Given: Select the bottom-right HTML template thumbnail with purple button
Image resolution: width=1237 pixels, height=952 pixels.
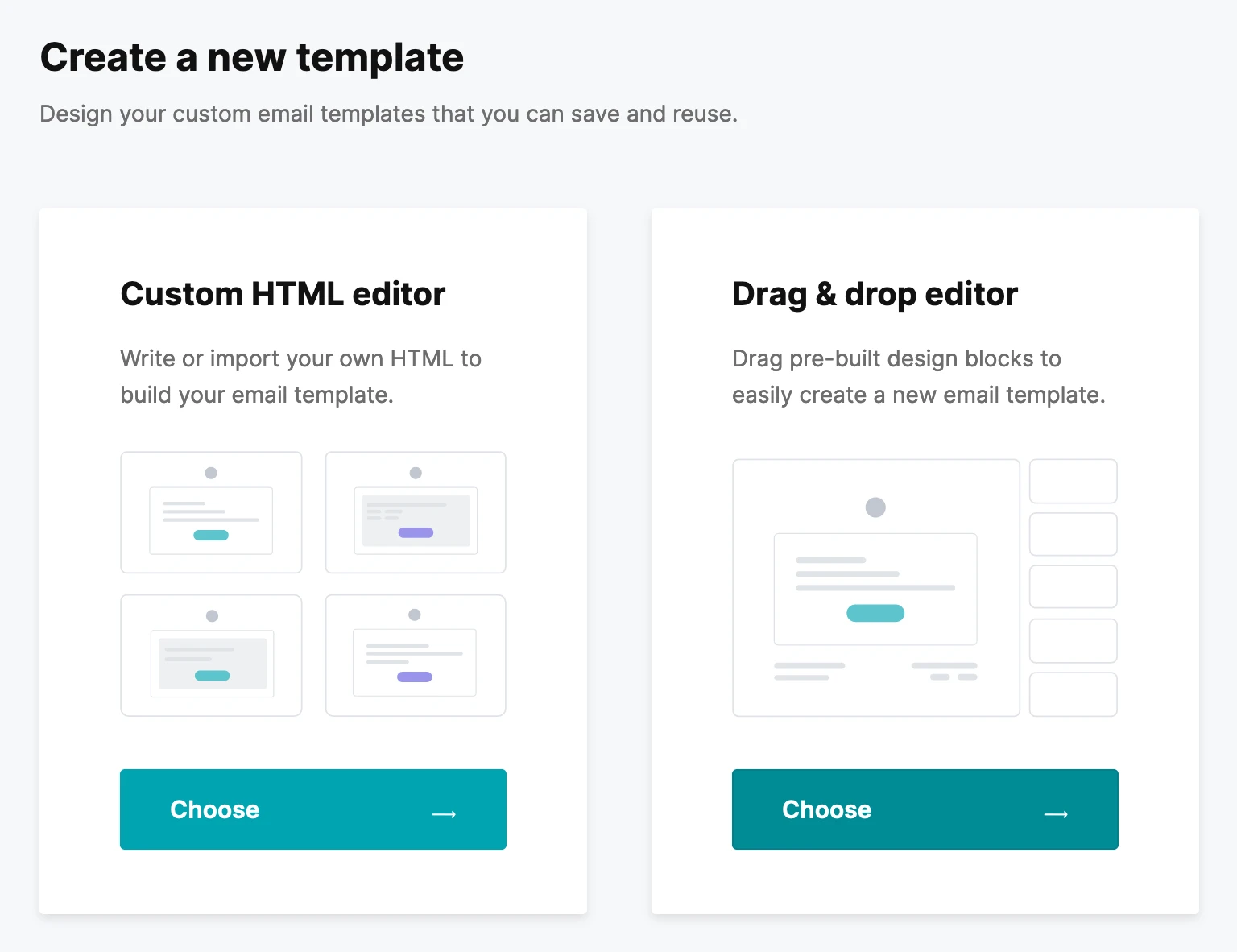Looking at the screenshot, I should (416, 656).
